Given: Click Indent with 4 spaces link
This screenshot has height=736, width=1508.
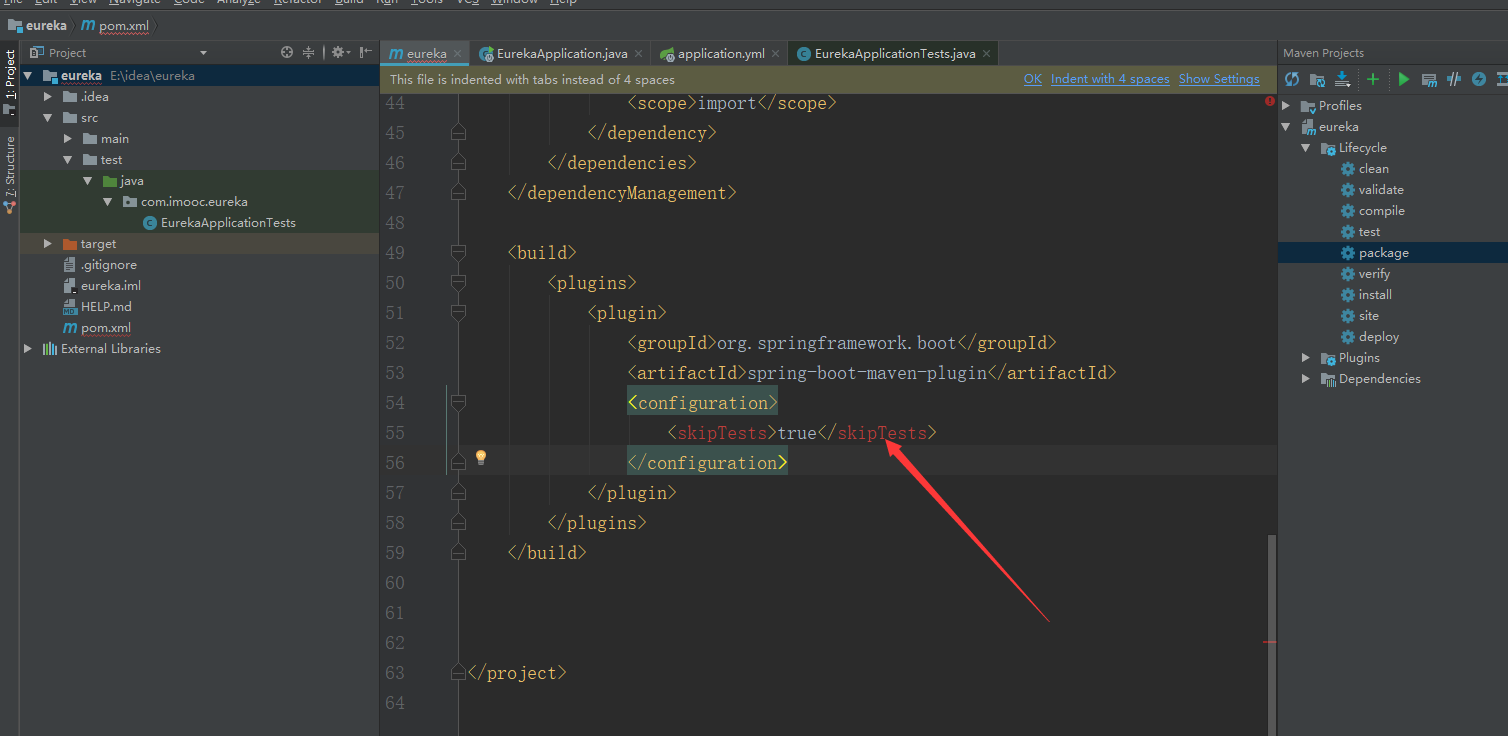Looking at the screenshot, I should click(x=1110, y=79).
